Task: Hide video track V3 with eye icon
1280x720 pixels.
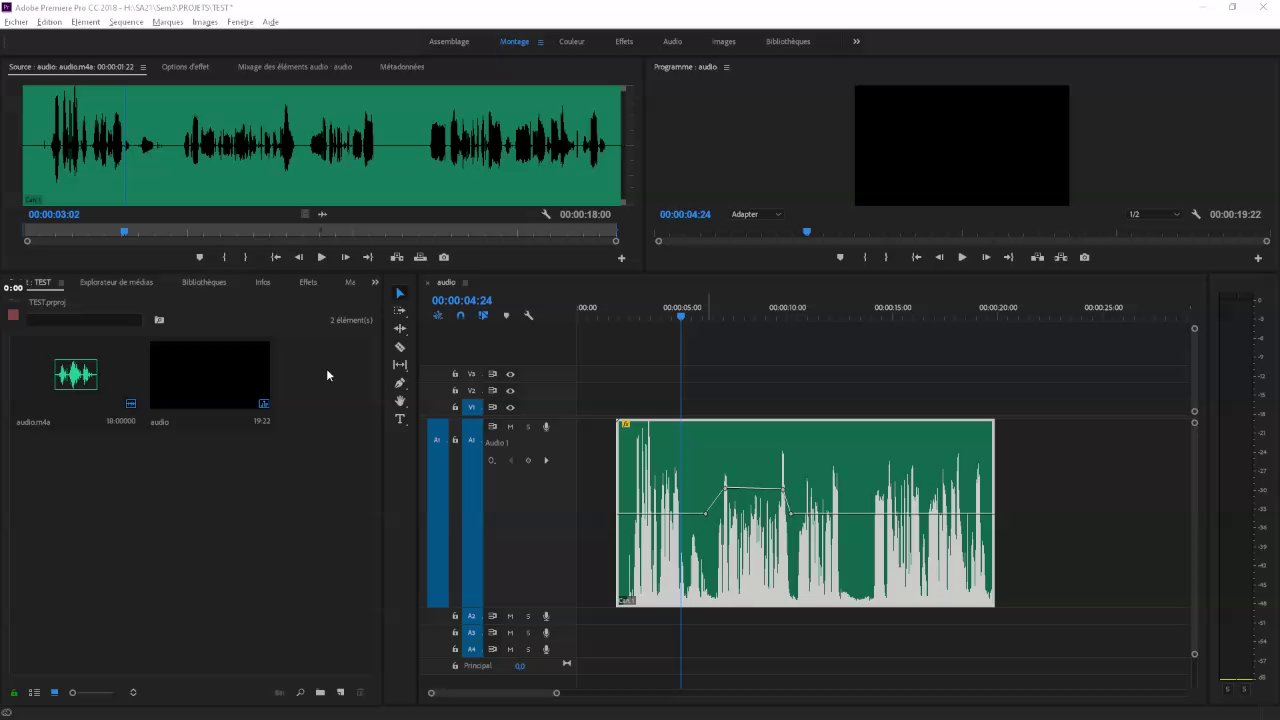Action: coord(510,374)
